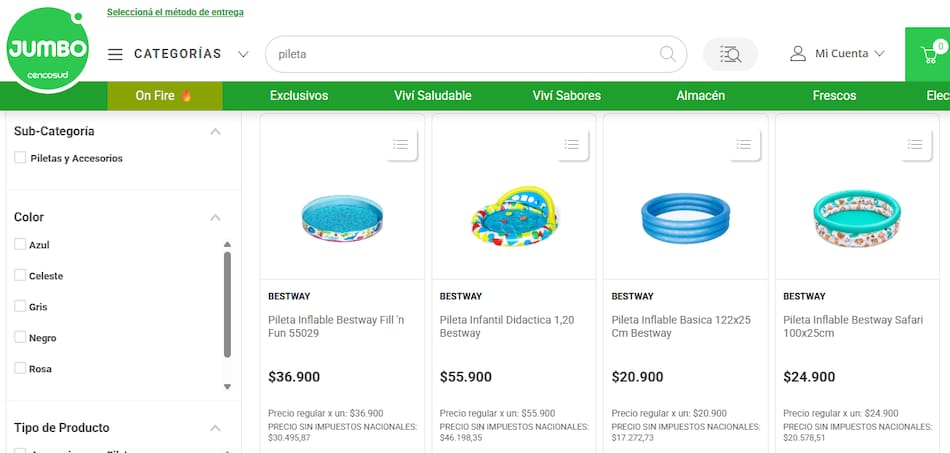950x453 pixels.
Task: Enable the Azul color filter
Action: (20, 245)
